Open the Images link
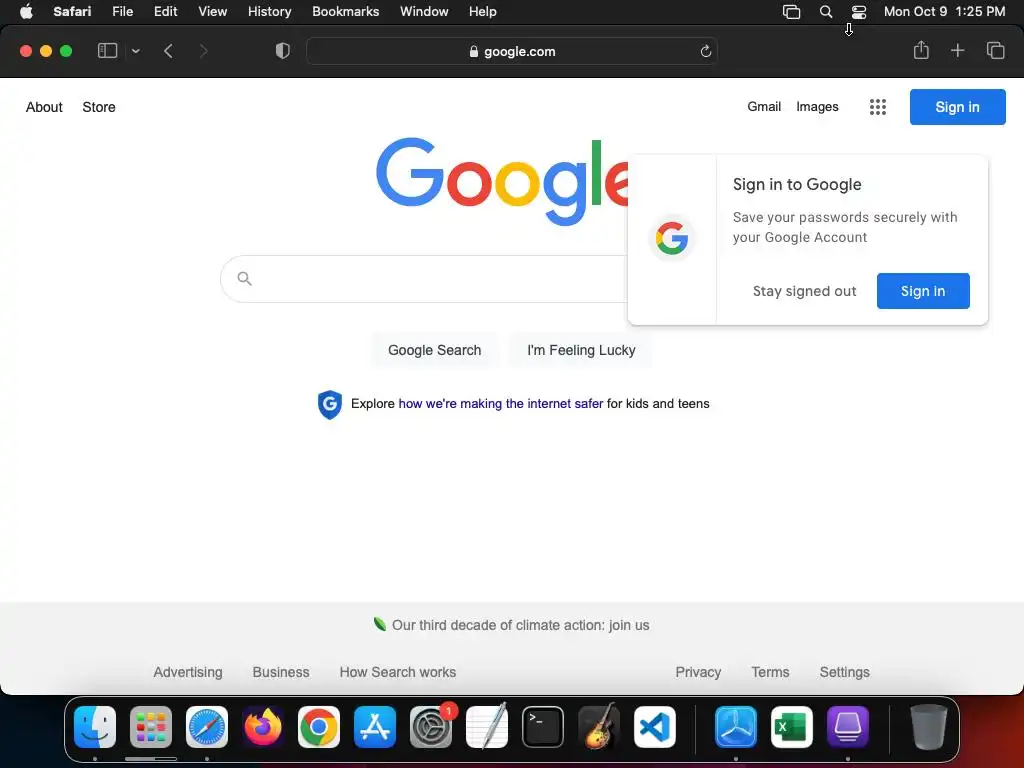 click(817, 106)
